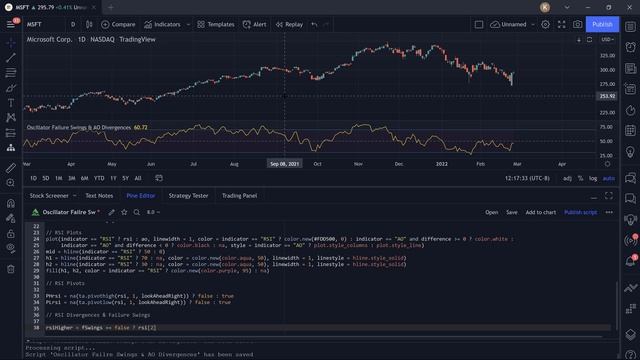Switch to the Strategy Tester tab
The width and height of the screenshot is (640, 360).
point(188,196)
